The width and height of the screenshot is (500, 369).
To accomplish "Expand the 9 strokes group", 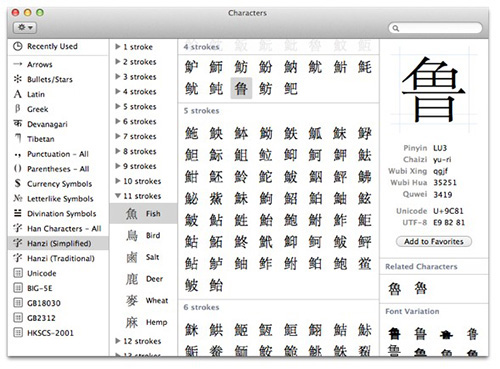I will click(118, 166).
